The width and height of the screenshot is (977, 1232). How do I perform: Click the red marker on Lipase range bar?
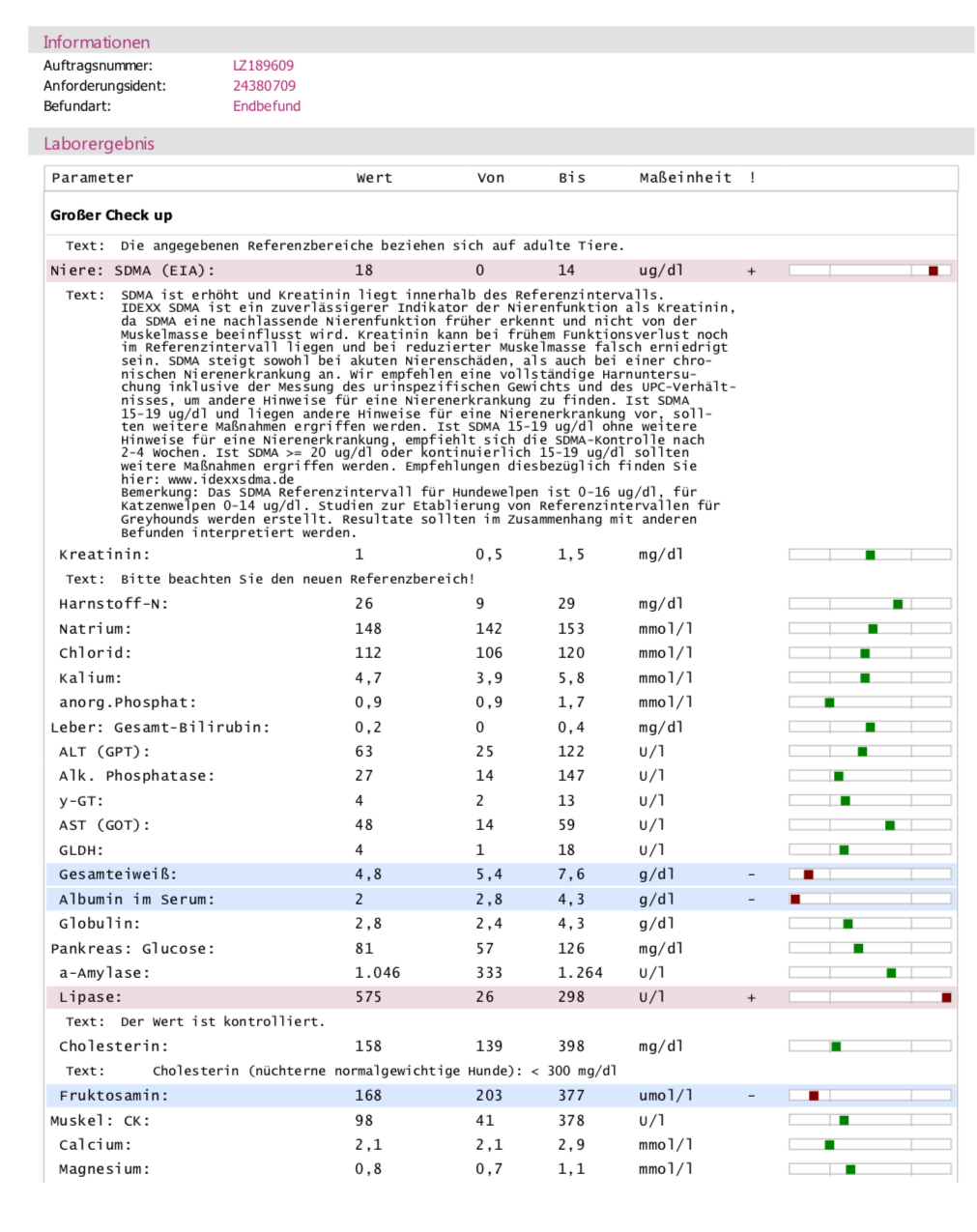(946, 997)
